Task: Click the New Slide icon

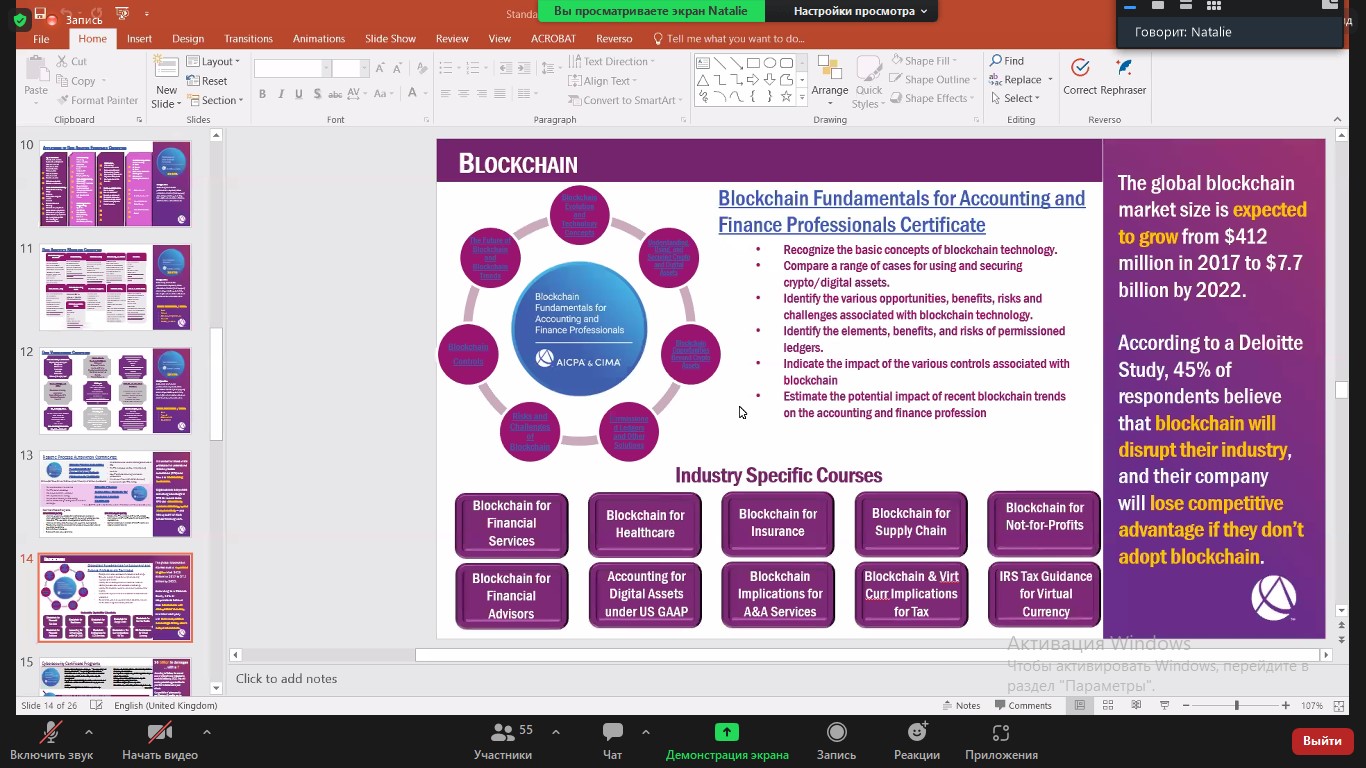Action: point(166,68)
